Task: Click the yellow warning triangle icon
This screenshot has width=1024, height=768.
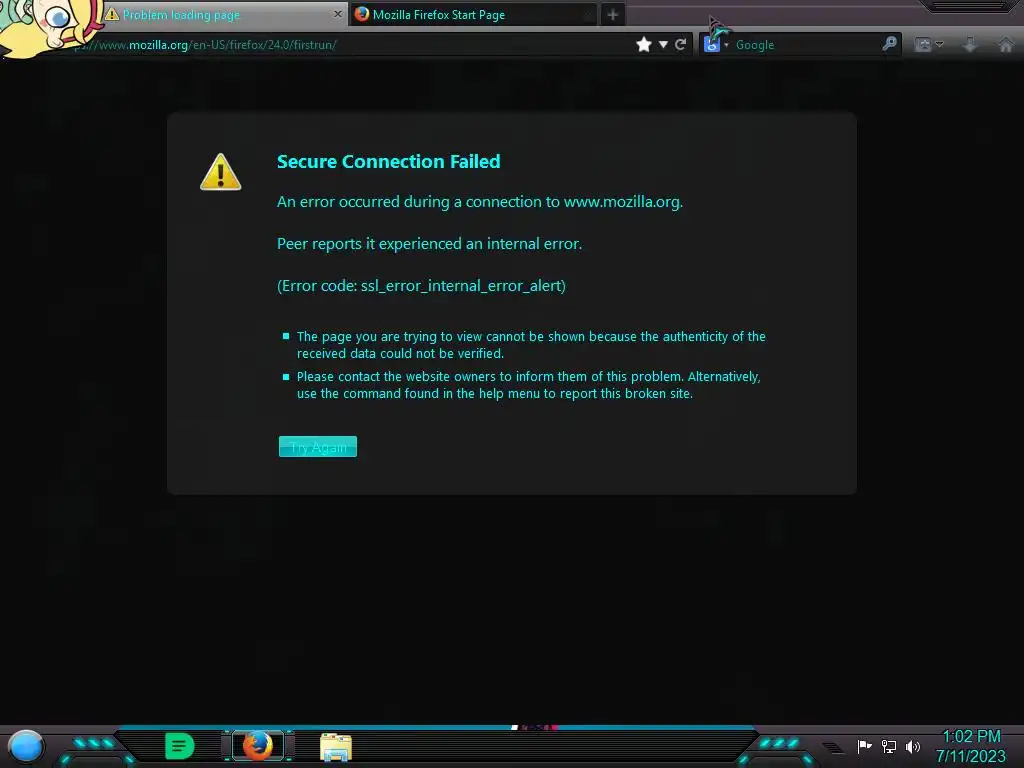Action: pyautogui.click(x=221, y=172)
